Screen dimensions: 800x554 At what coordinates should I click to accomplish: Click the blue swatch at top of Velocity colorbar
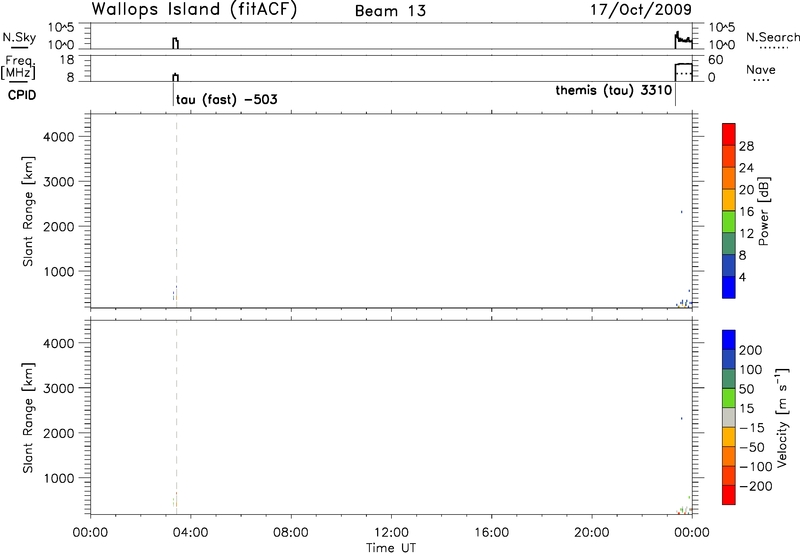click(729, 340)
